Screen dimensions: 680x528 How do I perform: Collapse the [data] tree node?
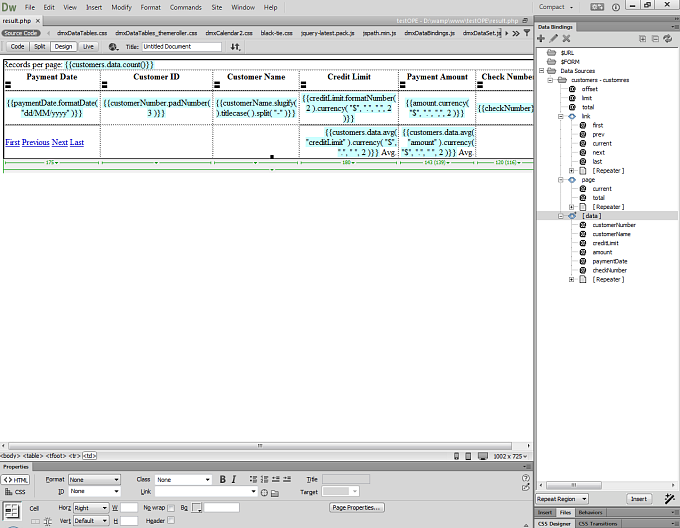pyautogui.click(x=561, y=216)
